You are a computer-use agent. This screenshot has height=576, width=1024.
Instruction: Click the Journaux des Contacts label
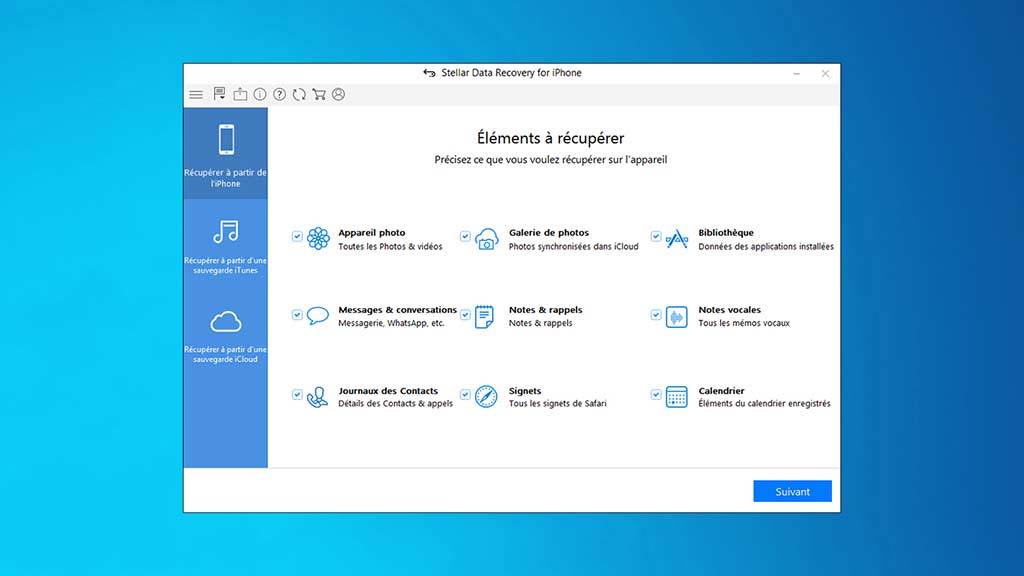click(388, 391)
